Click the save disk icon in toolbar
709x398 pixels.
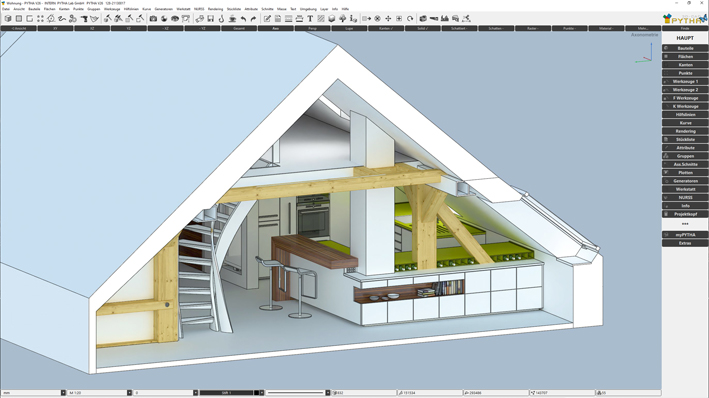(x=210, y=19)
